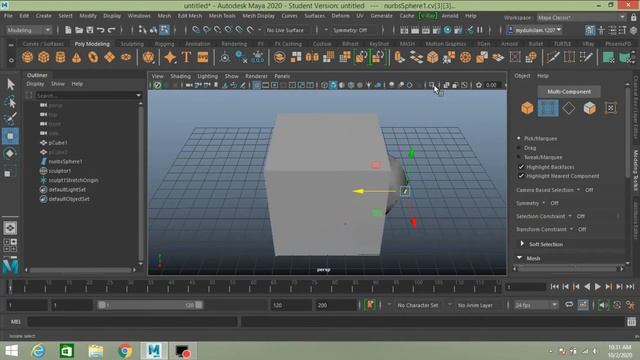Screen dimensions: 640x360
Task: Activate the Rotate tool in toolbox
Action: click(11, 153)
